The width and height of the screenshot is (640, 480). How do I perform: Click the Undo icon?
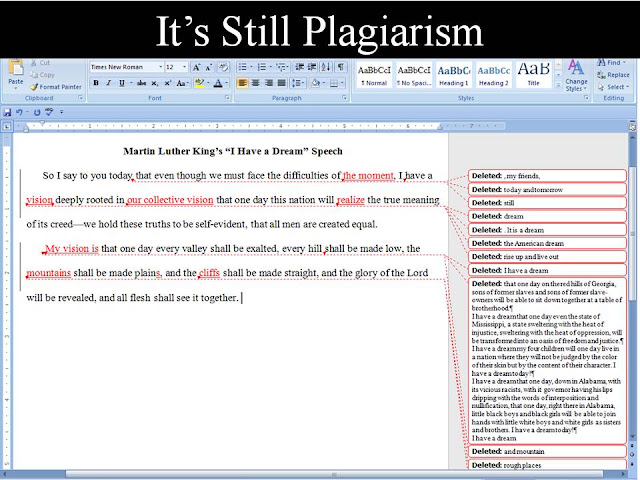click(x=19, y=112)
